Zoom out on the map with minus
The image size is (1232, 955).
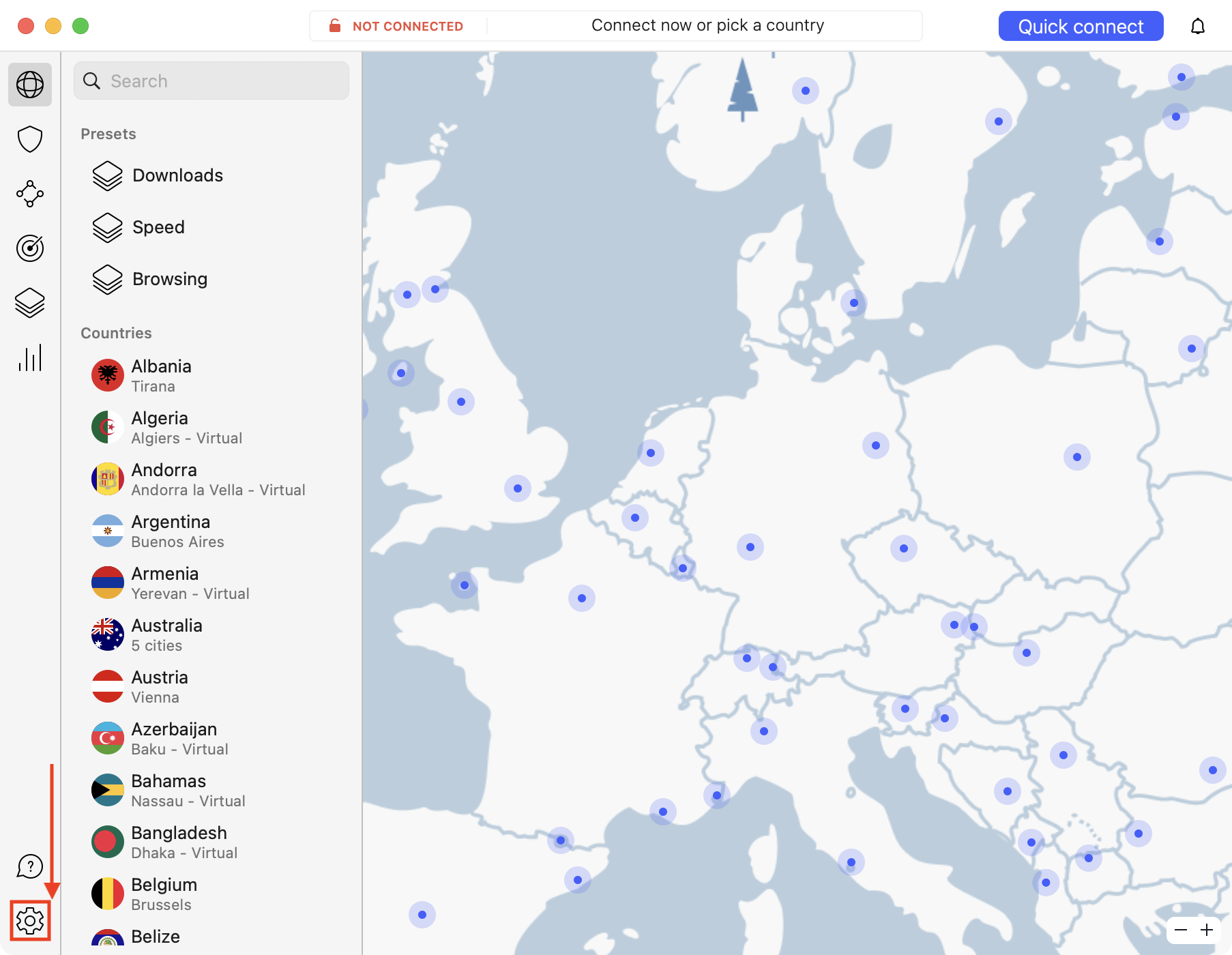tap(1181, 930)
